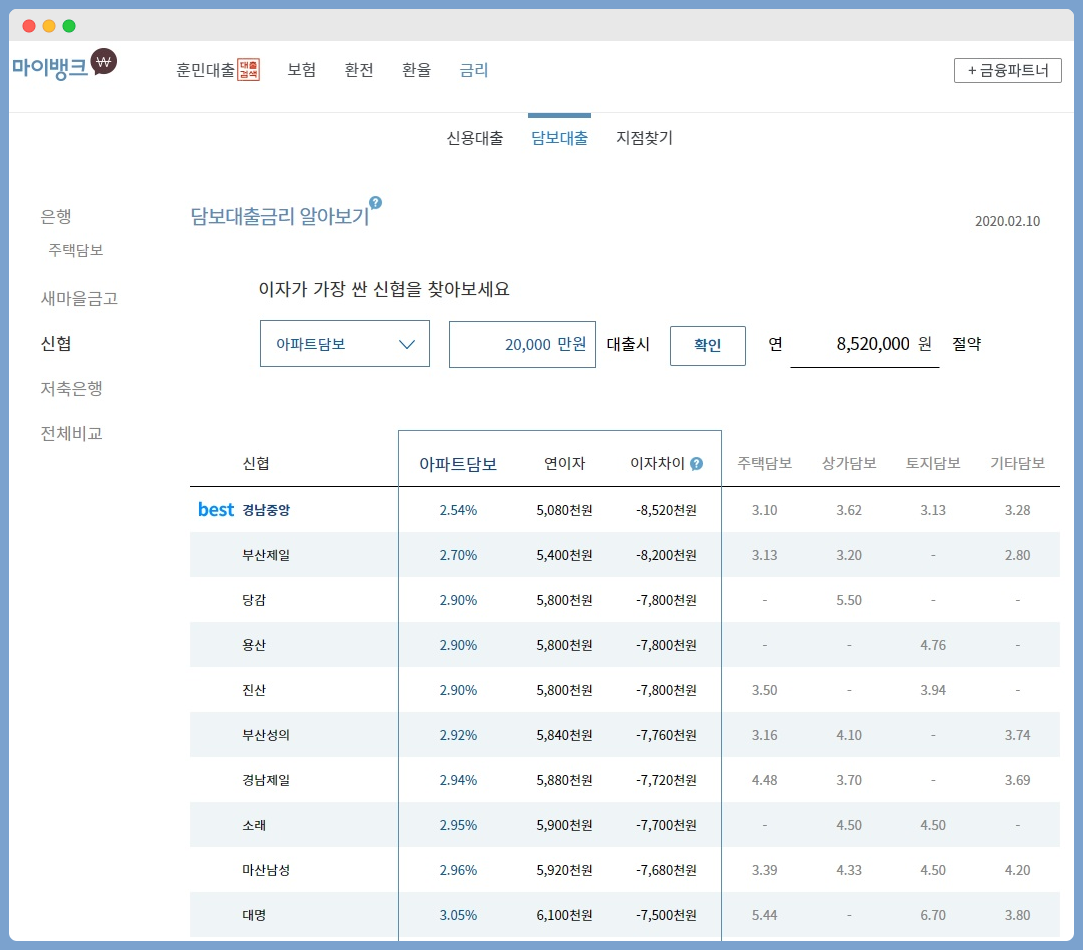Viewport: 1083px width, 950px height.
Task: Click the 대명 row name
Action: (x=254, y=915)
